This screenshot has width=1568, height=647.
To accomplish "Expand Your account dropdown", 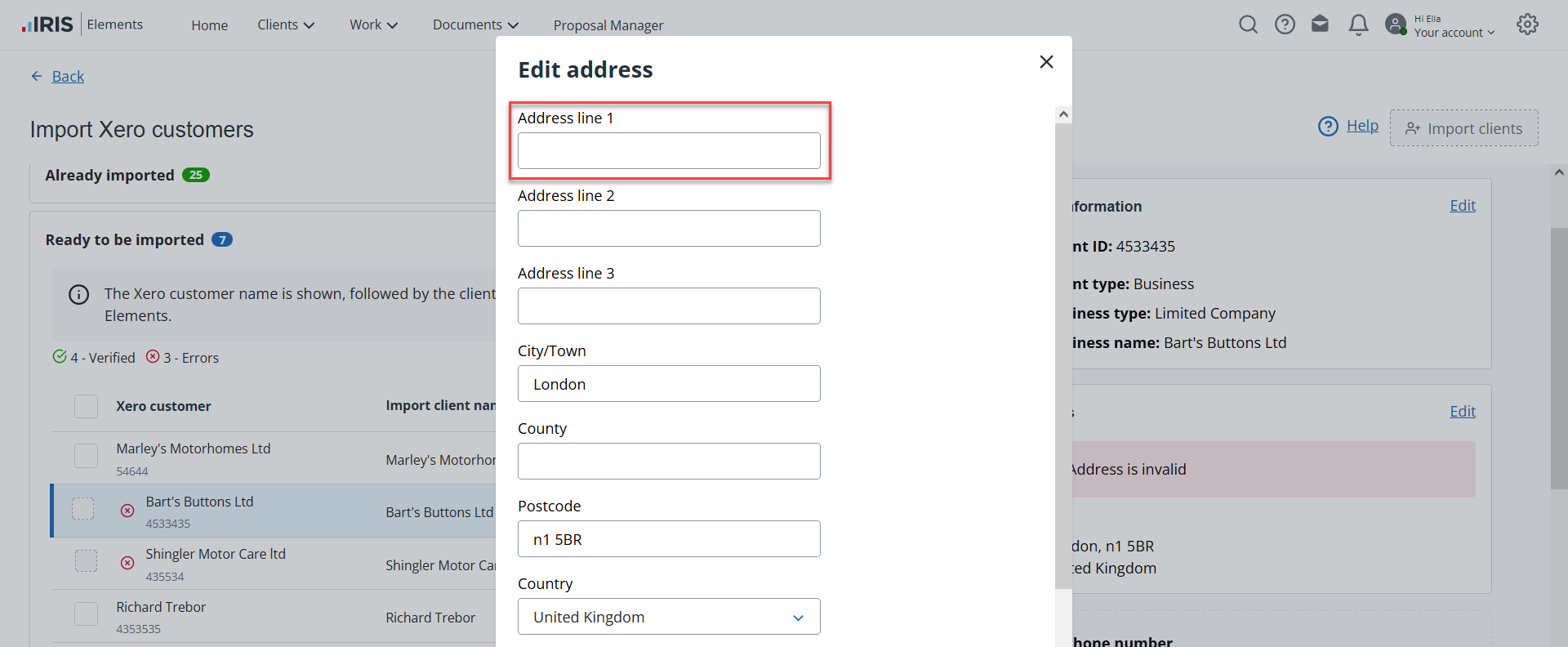I will coord(1454,33).
